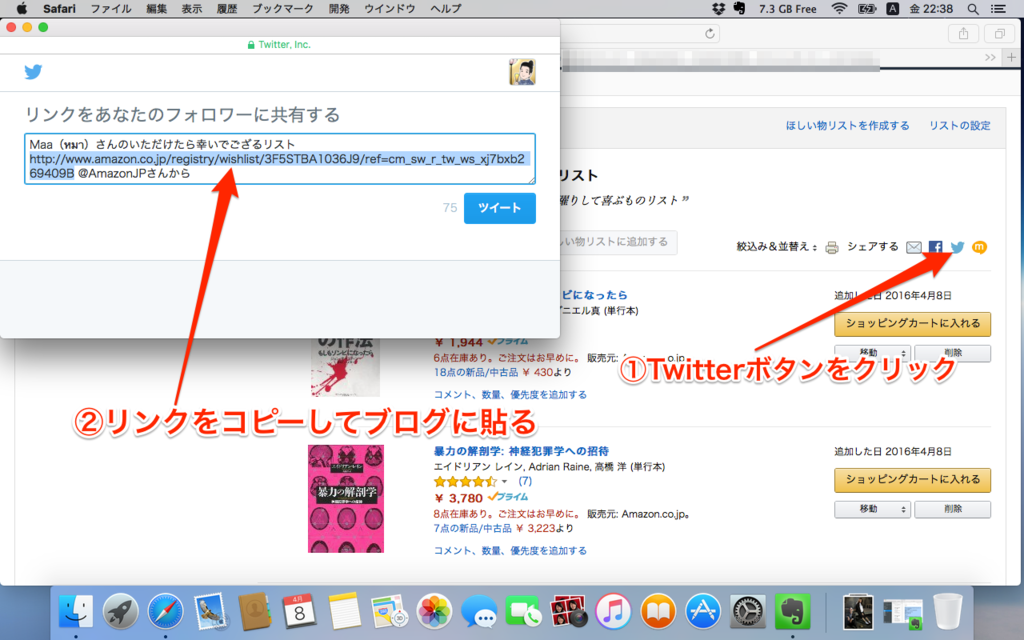Viewport: 1024px width, 640px height.
Task: Open the ファイル menu
Action: pyautogui.click(x=110, y=8)
